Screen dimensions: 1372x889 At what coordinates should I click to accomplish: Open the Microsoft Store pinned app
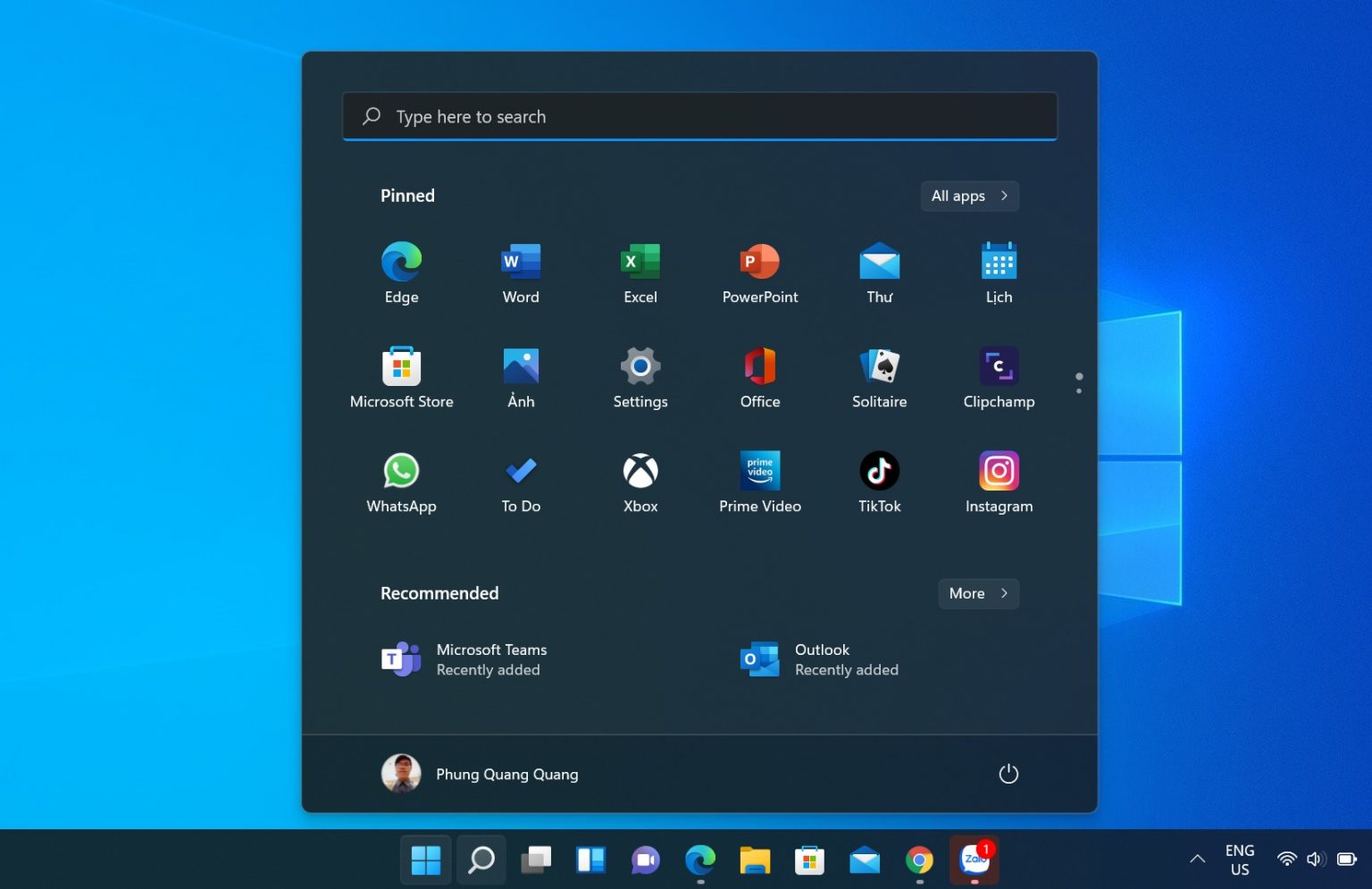coord(401,377)
